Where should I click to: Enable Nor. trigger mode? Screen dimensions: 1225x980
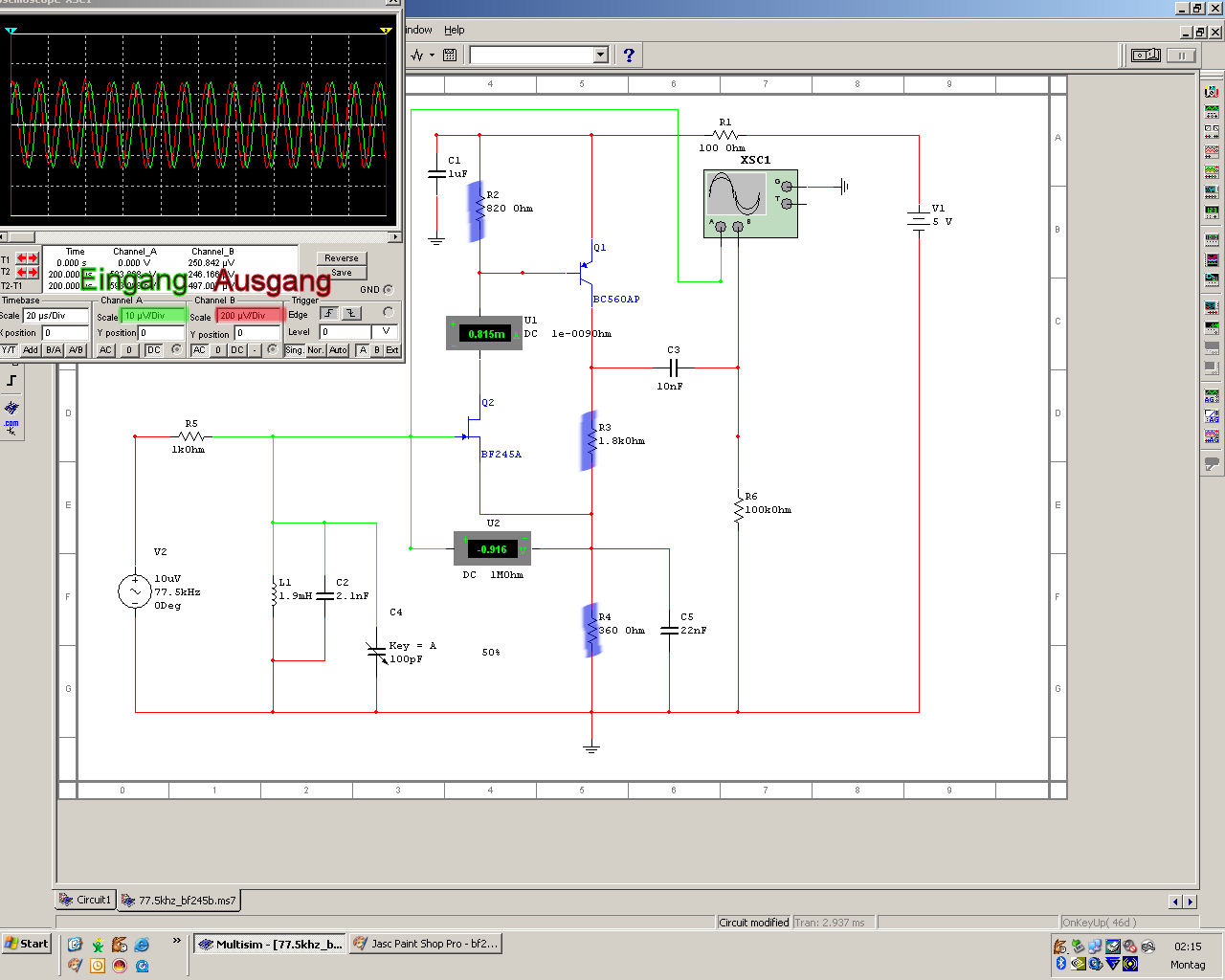(x=316, y=350)
